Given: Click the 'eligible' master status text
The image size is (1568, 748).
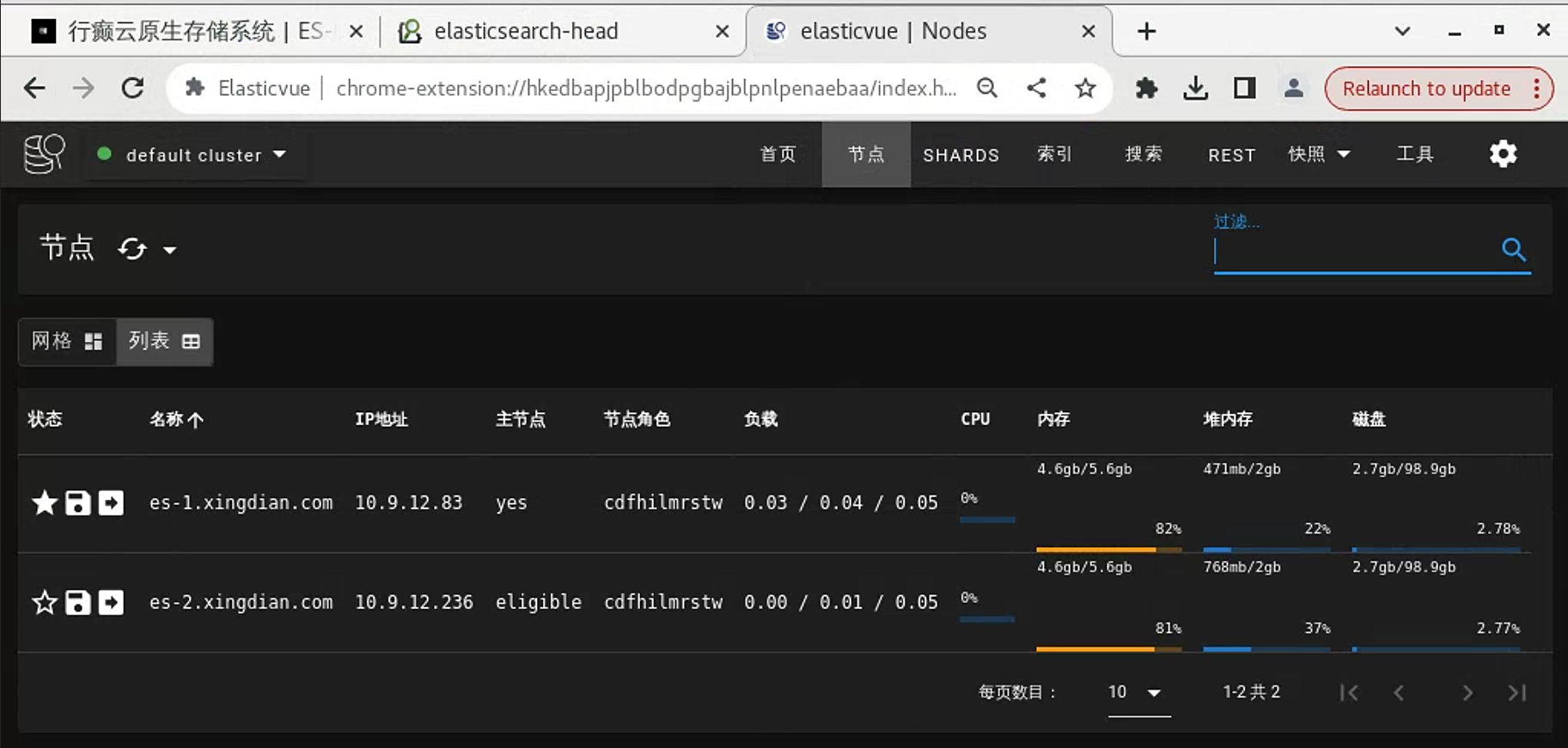Looking at the screenshot, I should (x=539, y=603).
